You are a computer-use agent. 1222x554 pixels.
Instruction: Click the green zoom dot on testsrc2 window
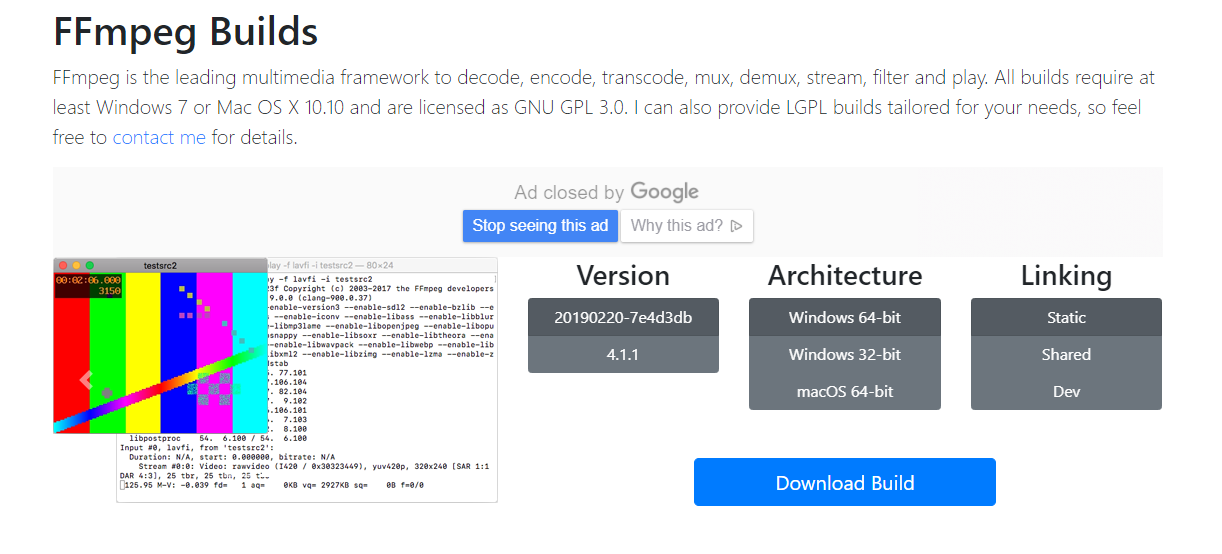tap(90, 265)
